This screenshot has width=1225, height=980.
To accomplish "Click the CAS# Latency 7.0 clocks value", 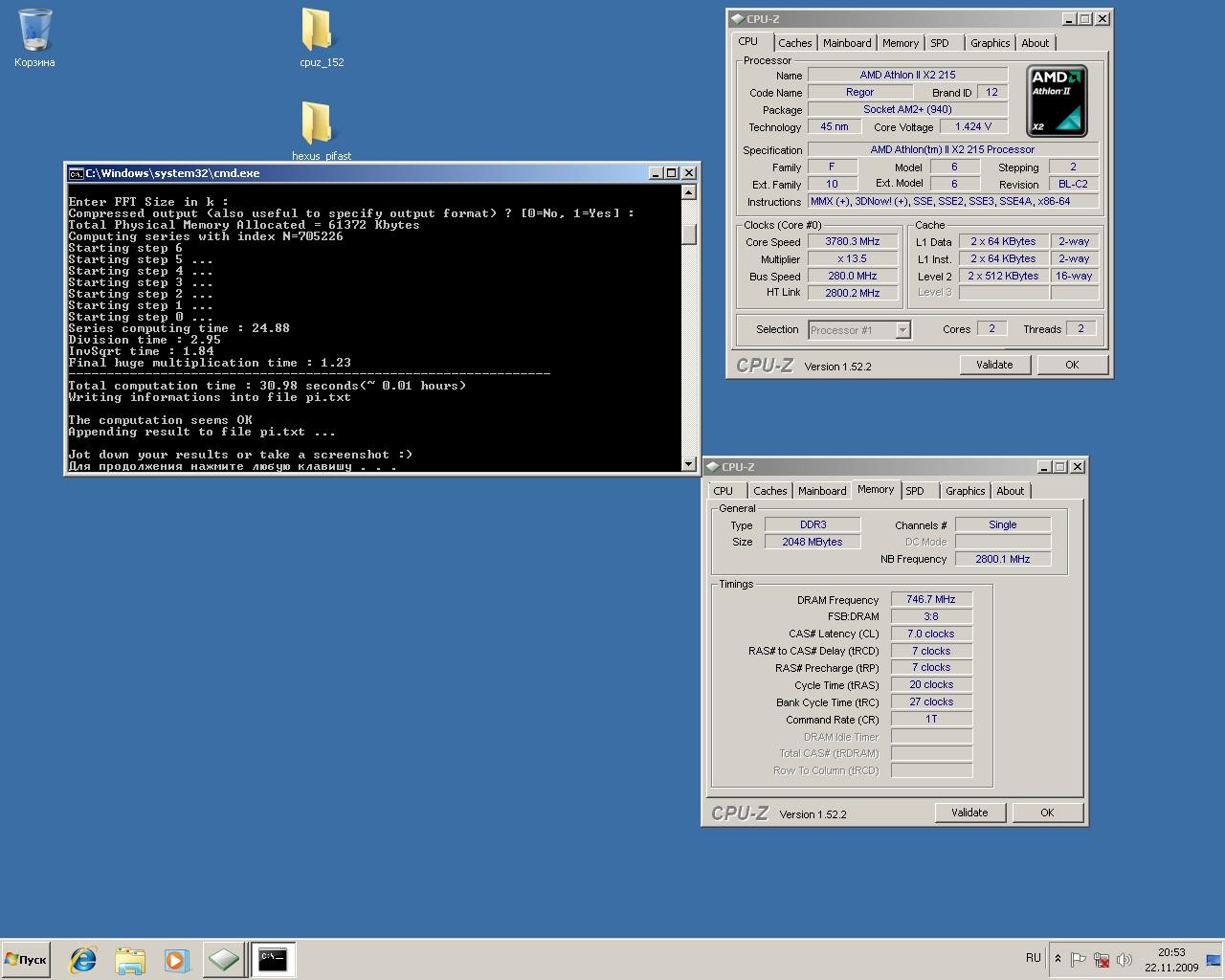I will pyautogui.click(x=931, y=634).
